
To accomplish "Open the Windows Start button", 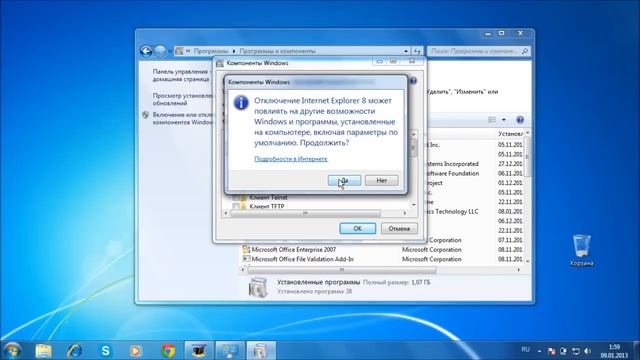I will [12, 351].
